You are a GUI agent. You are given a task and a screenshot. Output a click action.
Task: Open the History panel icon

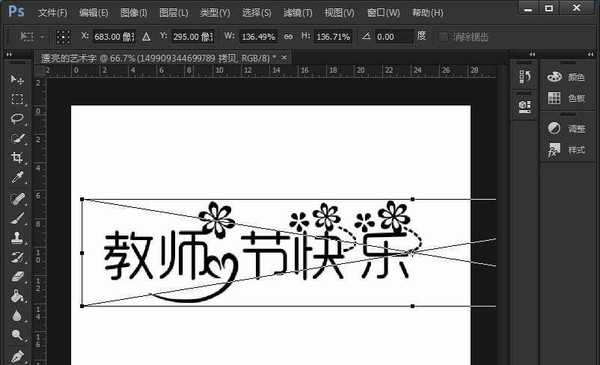click(x=524, y=77)
